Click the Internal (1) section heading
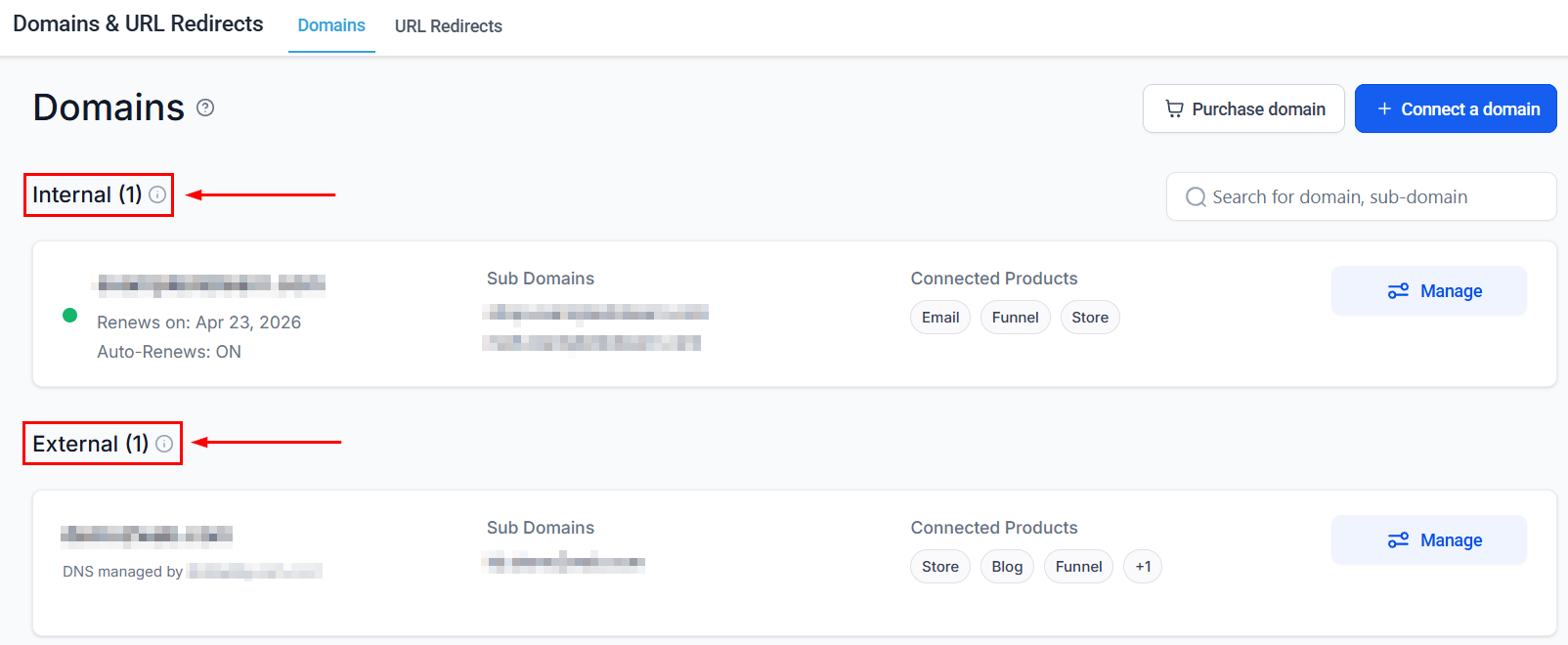This screenshot has height=645, width=1568. pos(87,194)
